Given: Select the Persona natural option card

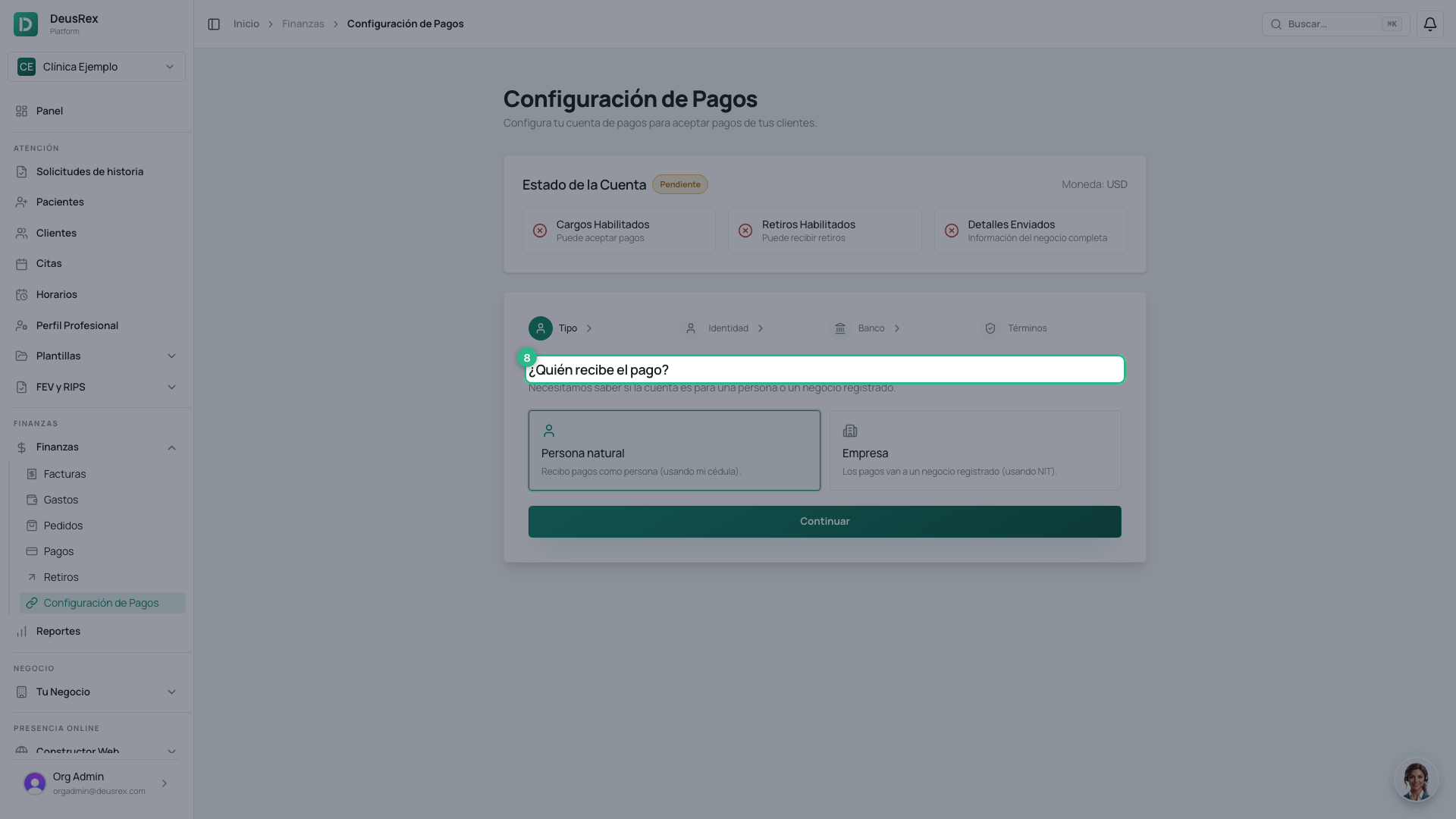Looking at the screenshot, I should (674, 450).
